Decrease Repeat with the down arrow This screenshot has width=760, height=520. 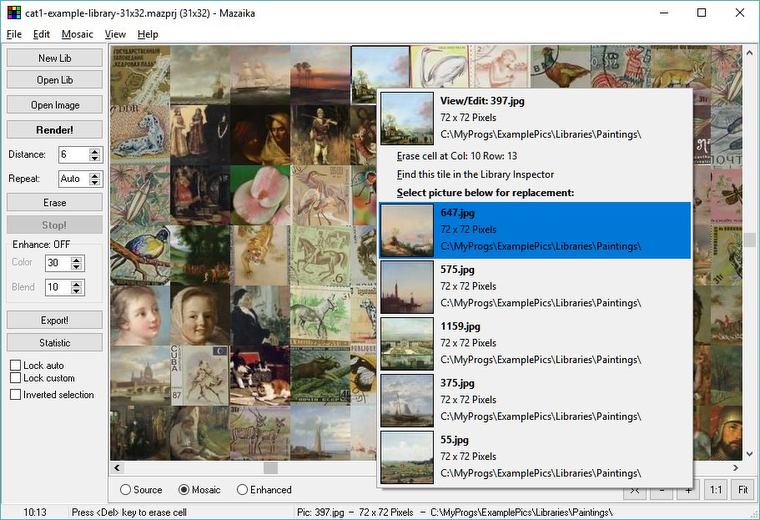click(95, 182)
